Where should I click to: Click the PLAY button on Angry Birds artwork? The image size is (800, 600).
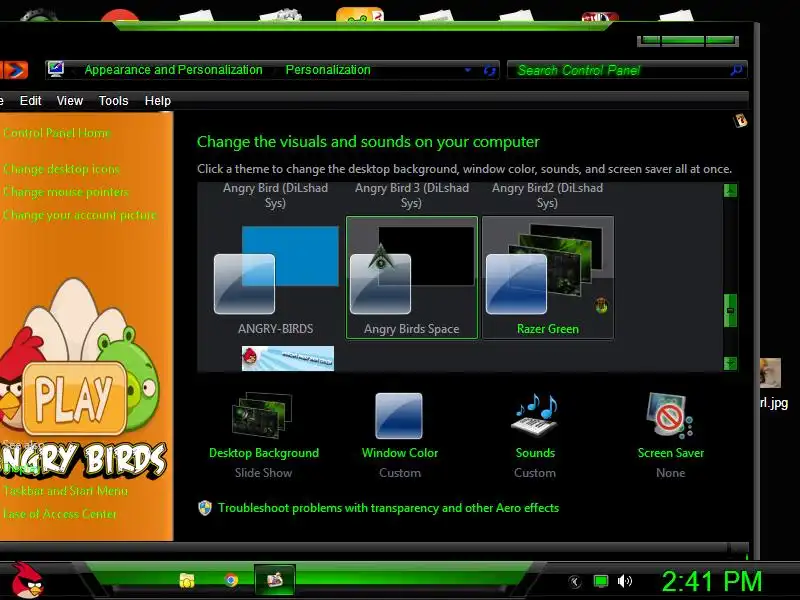tap(75, 398)
